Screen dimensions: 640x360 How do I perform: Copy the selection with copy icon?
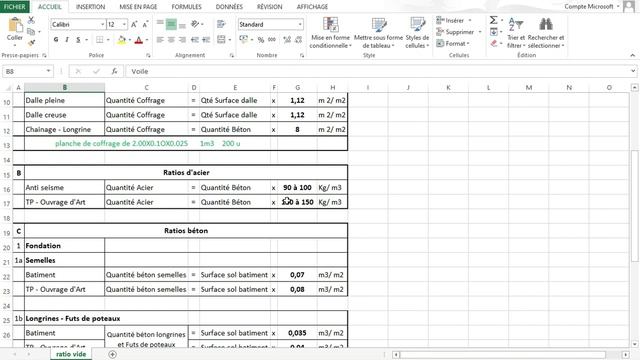pos(31,31)
